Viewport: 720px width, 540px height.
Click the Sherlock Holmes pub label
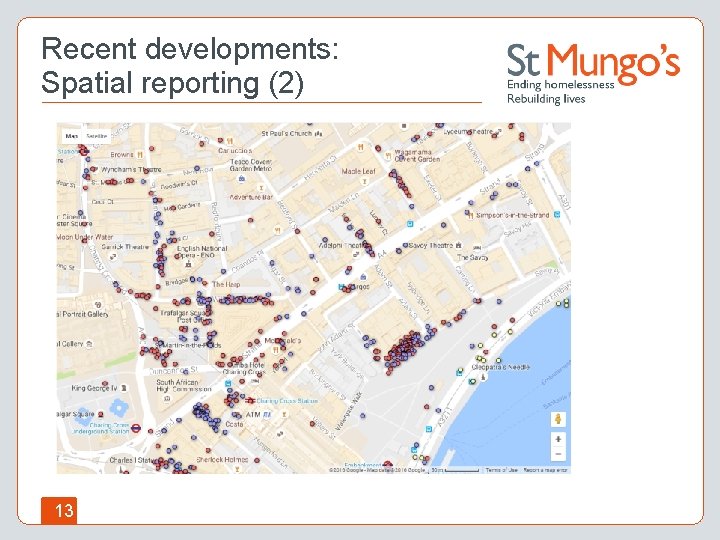click(222, 459)
